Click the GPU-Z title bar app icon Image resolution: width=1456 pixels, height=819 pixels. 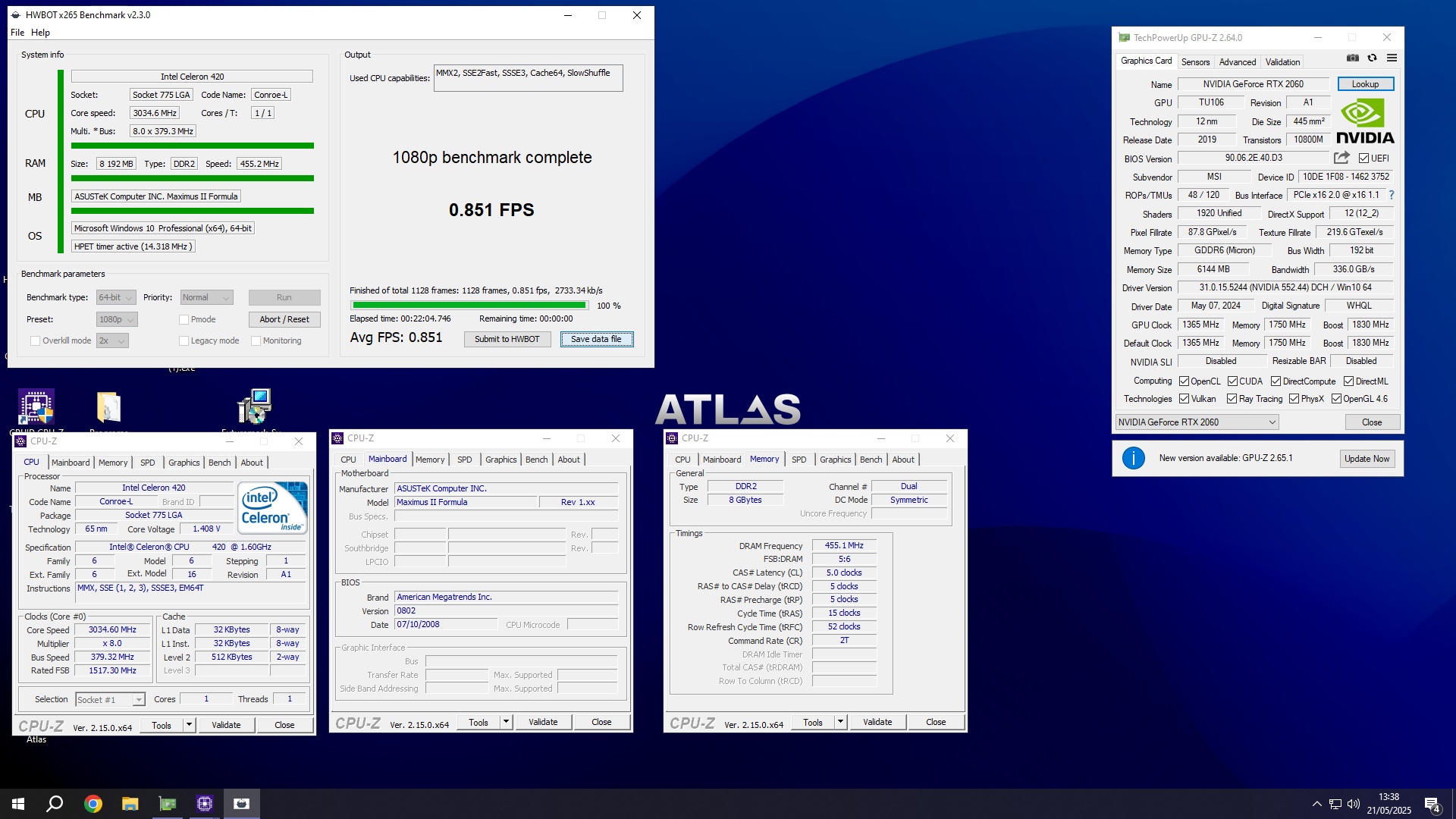(x=1125, y=37)
